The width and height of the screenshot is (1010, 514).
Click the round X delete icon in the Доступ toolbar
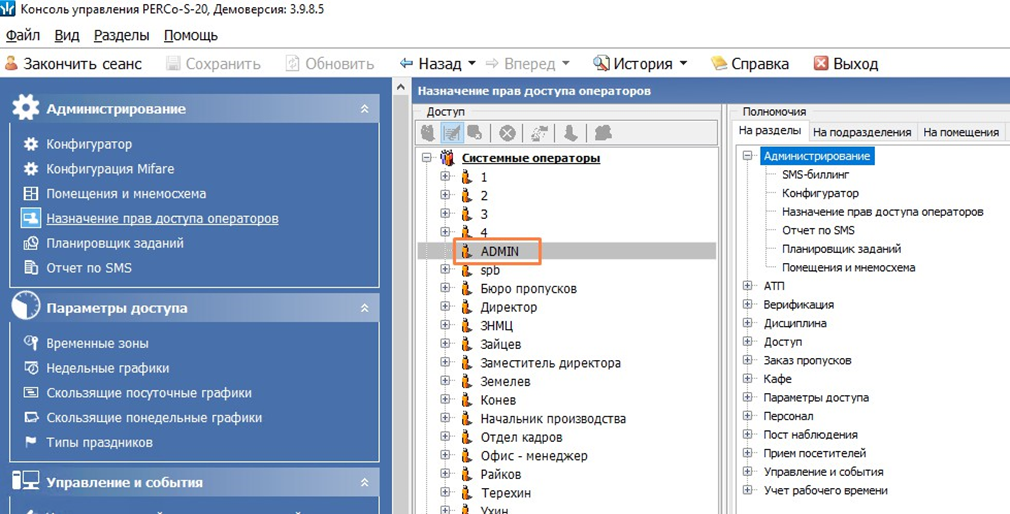tap(508, 133)
